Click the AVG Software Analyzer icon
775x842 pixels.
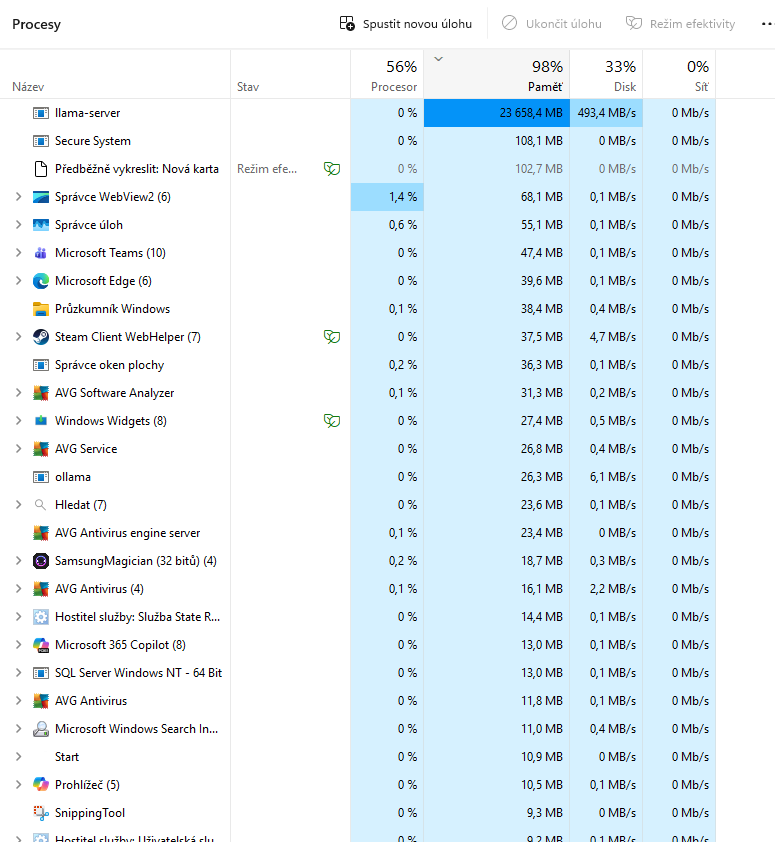tap(41, 393)
